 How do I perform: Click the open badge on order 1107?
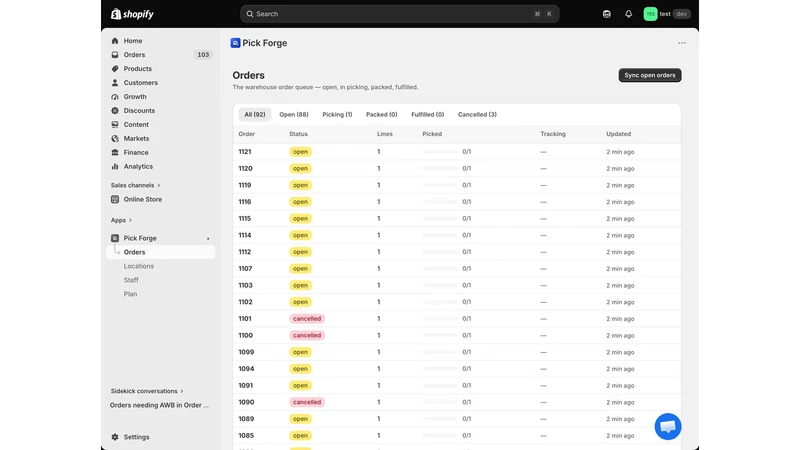301,268
